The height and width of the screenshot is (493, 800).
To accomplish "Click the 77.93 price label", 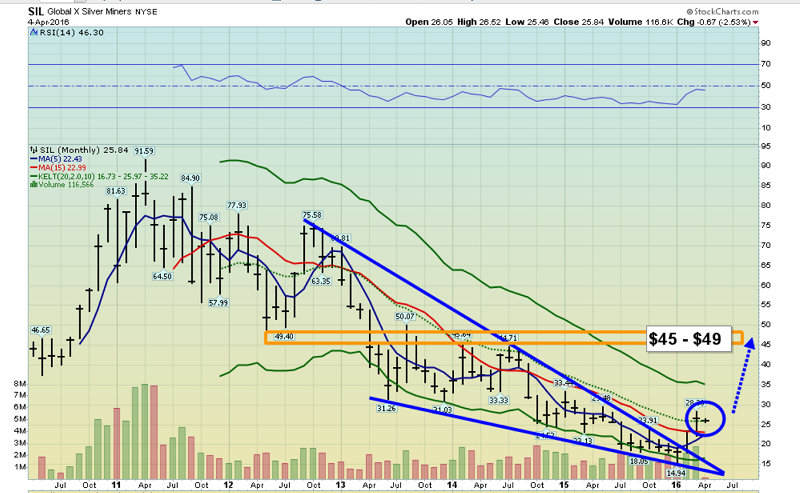I will (237, 205).
